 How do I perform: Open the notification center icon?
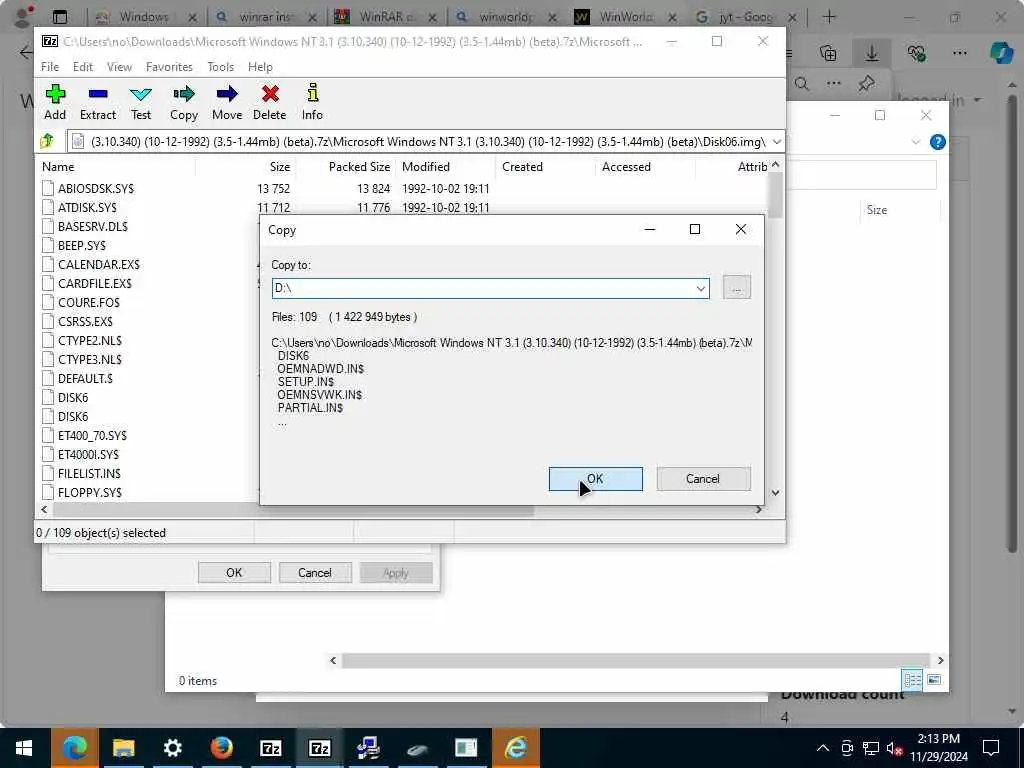[x=991, y=748]
